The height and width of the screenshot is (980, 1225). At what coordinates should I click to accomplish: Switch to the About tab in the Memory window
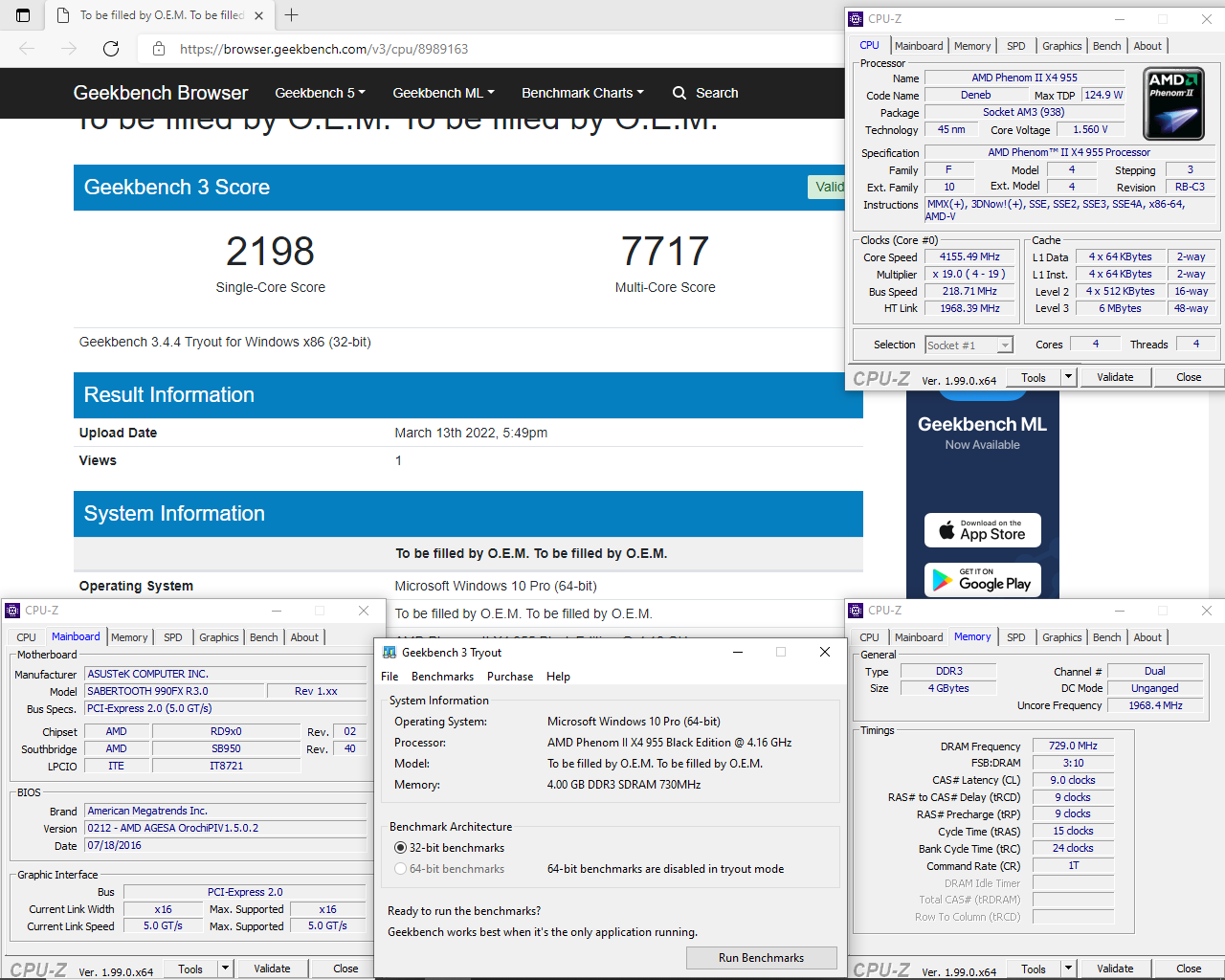click(x=1147, y=637)
